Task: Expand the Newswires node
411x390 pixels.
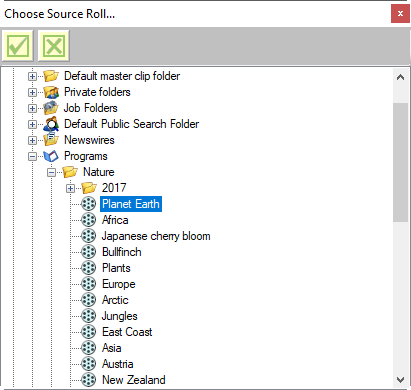Action: pos(32,140)
